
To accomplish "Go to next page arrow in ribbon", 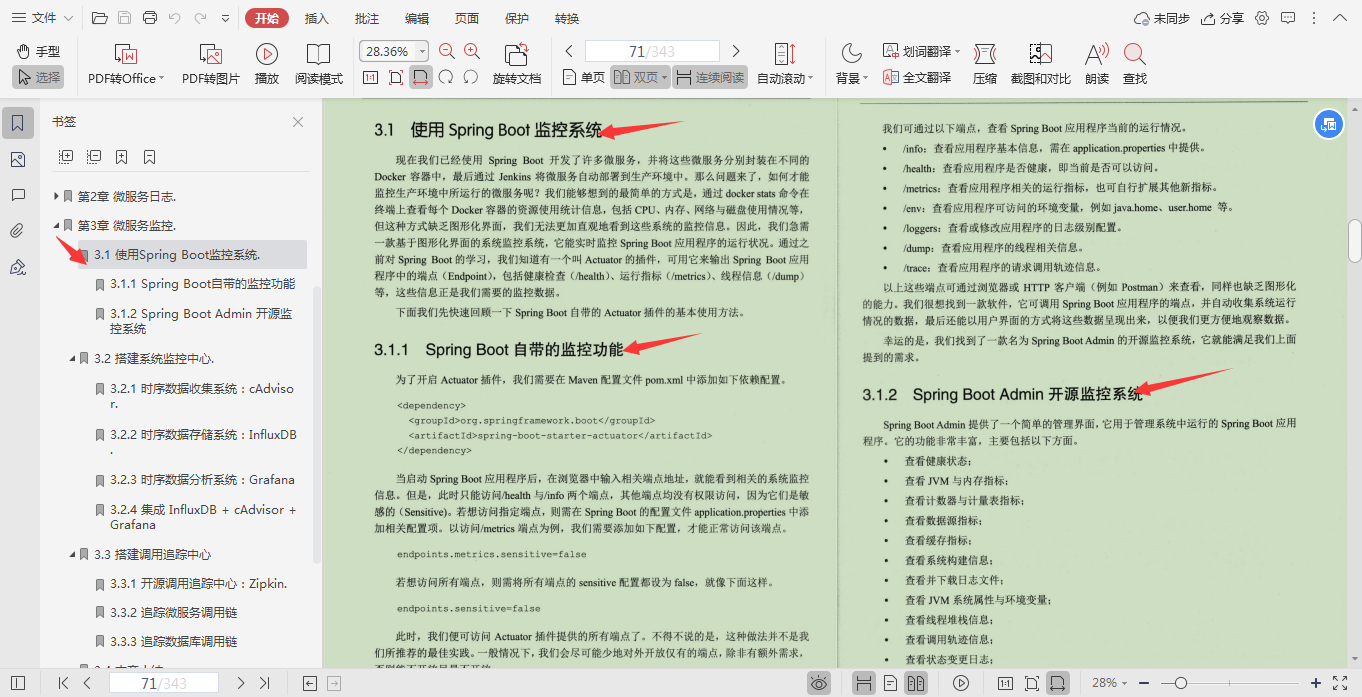I will click(736, 51).
